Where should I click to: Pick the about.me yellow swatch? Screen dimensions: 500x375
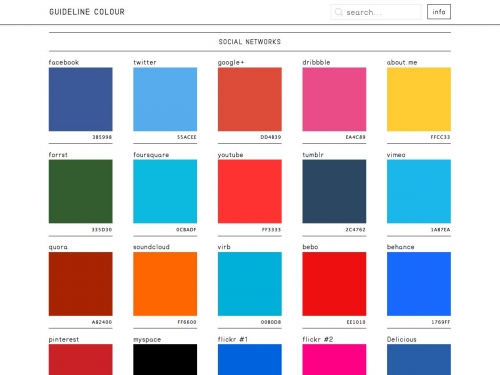[419, 99]
